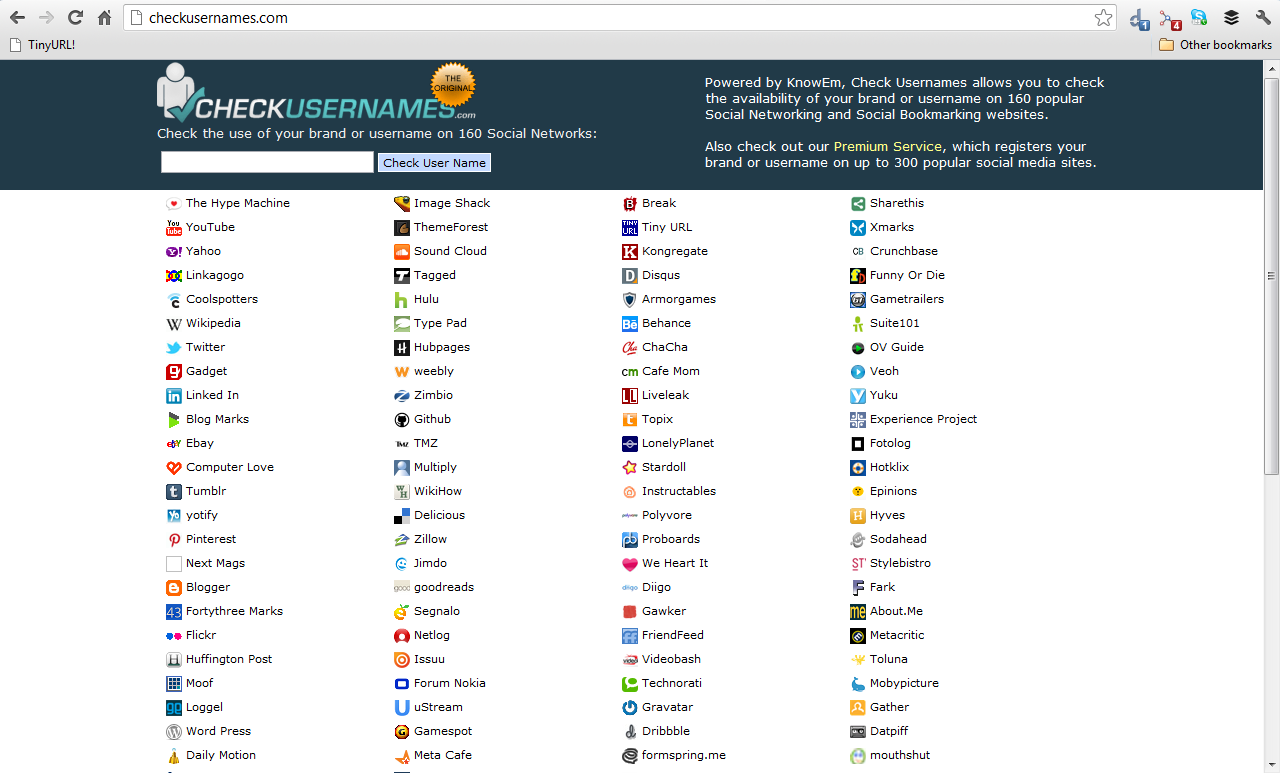
Task: Click the Hulu logo icon
Action: pyautogui.click(x=402, y=299)
